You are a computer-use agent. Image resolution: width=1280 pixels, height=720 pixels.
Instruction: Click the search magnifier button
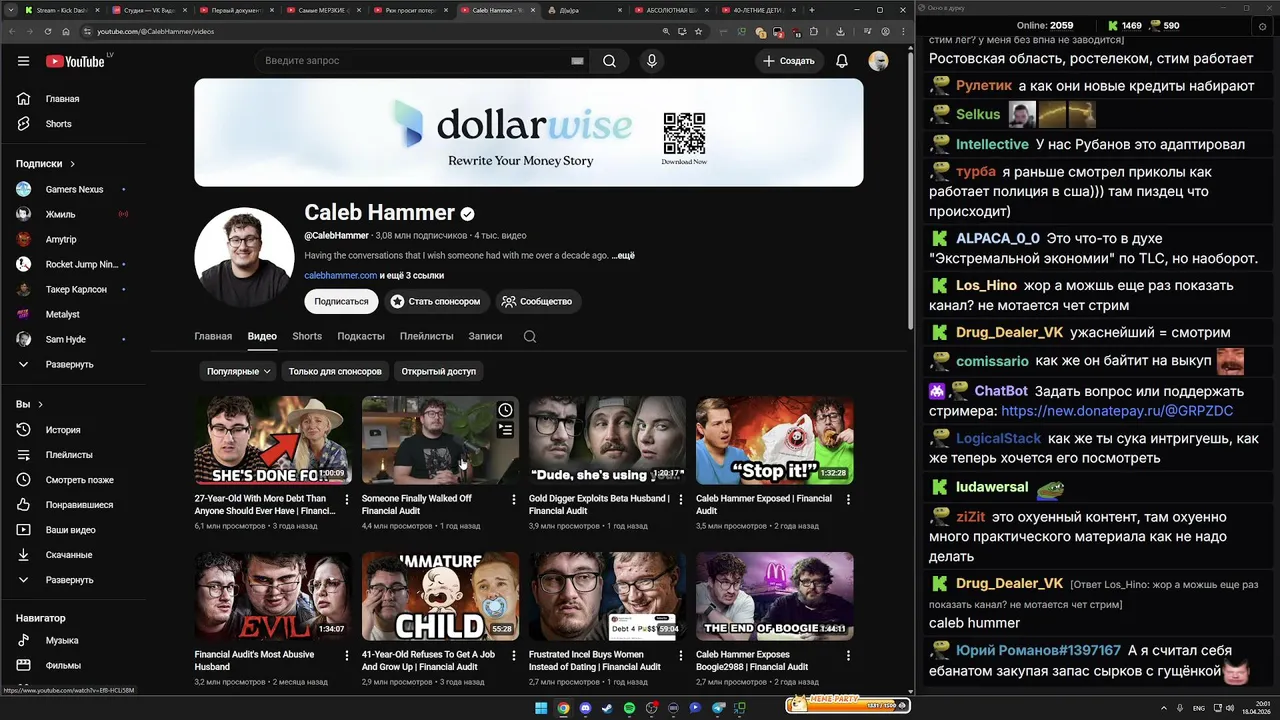point(609,61)
